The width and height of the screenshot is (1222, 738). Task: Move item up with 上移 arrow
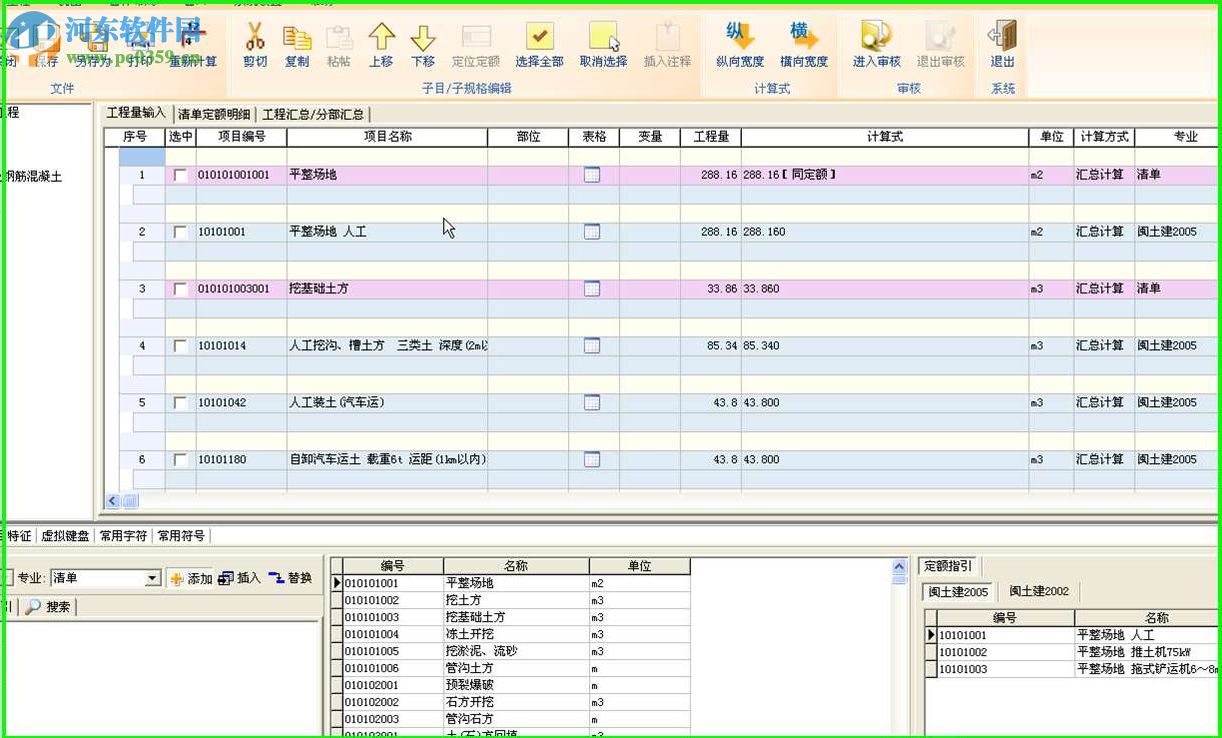[x=381, y=39]
